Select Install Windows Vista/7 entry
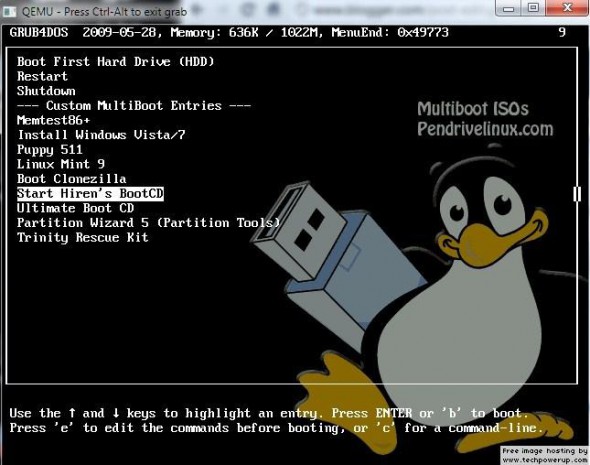 [x=102, y=135]
